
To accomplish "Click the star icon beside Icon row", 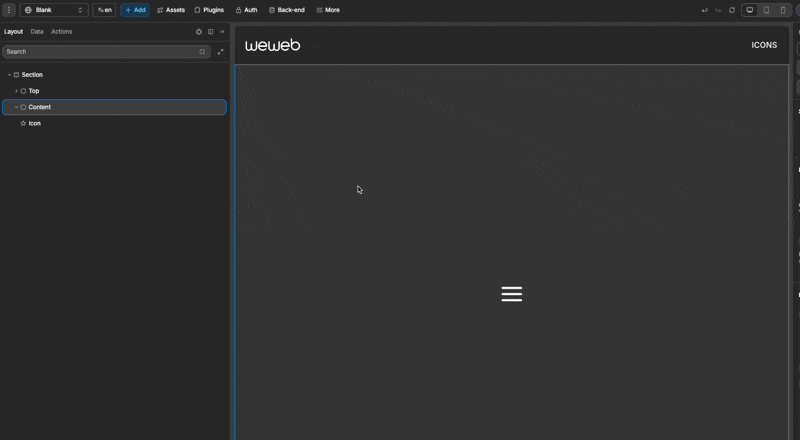I will (x=23, y=124).
